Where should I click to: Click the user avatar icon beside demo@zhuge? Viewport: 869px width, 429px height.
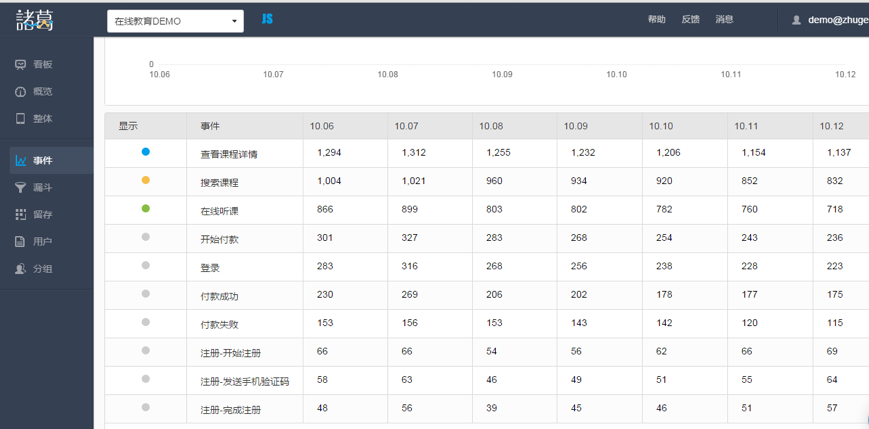796,20
